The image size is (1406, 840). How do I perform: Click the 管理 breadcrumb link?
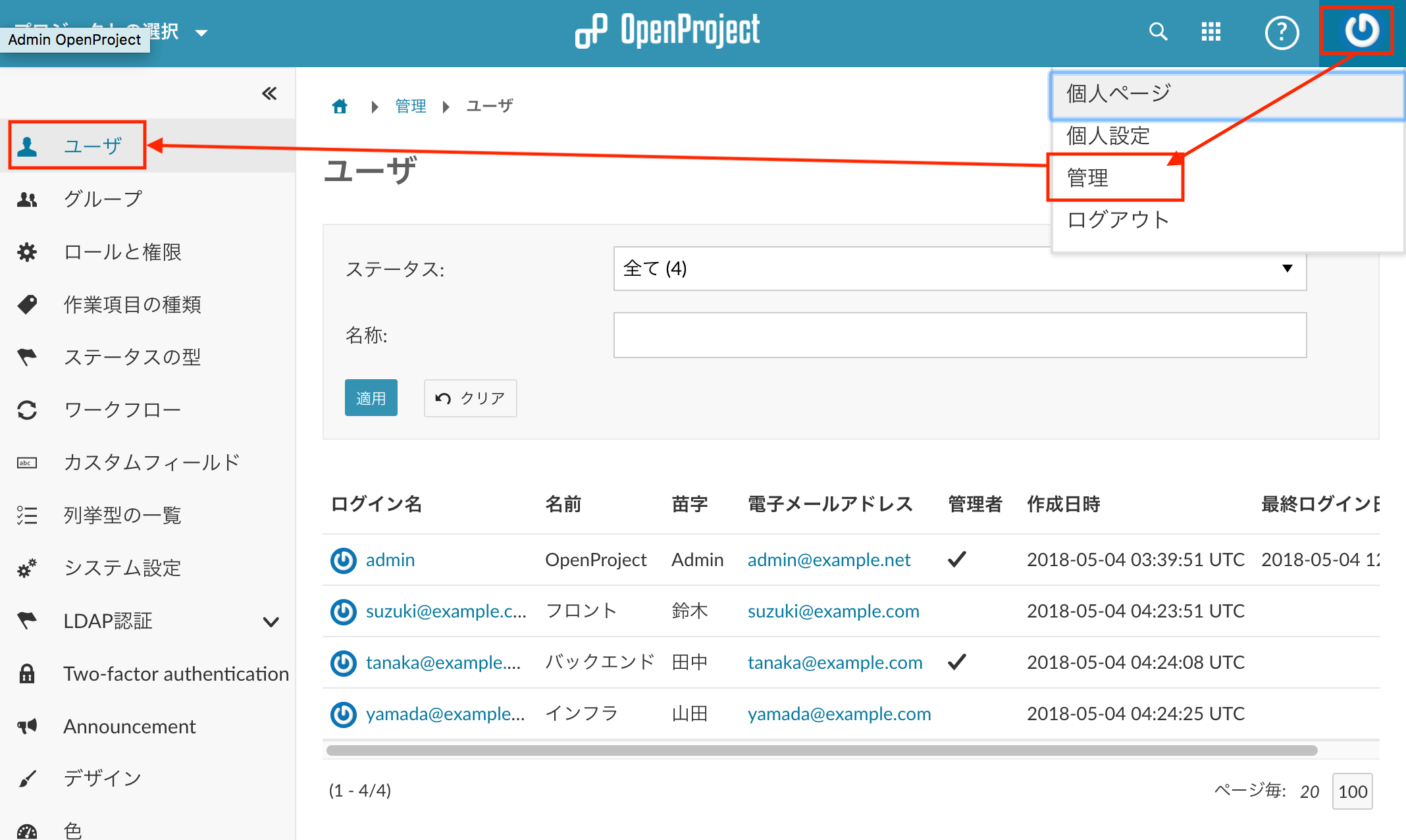click(411, 106)
